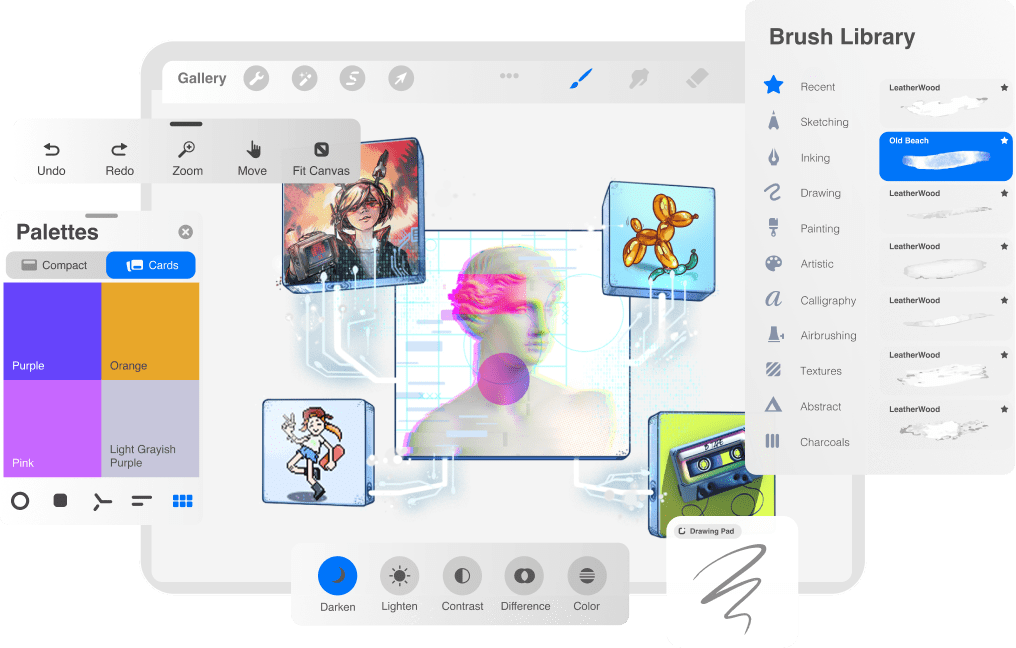This screenshot has width=1016, height=648.
Task: Select the Eraser tool in top bar
Action: click(x=697, y=78)
